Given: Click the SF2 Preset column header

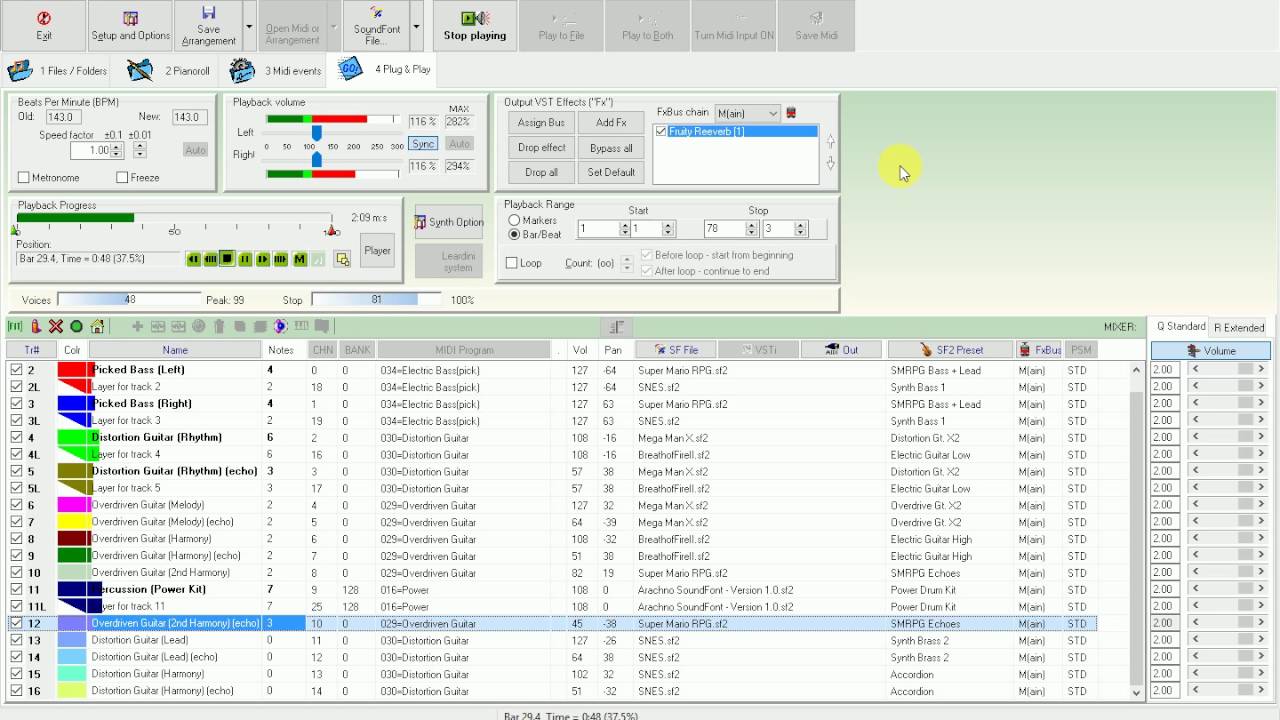Looking at the screenshot, I should tap(949, 350).
